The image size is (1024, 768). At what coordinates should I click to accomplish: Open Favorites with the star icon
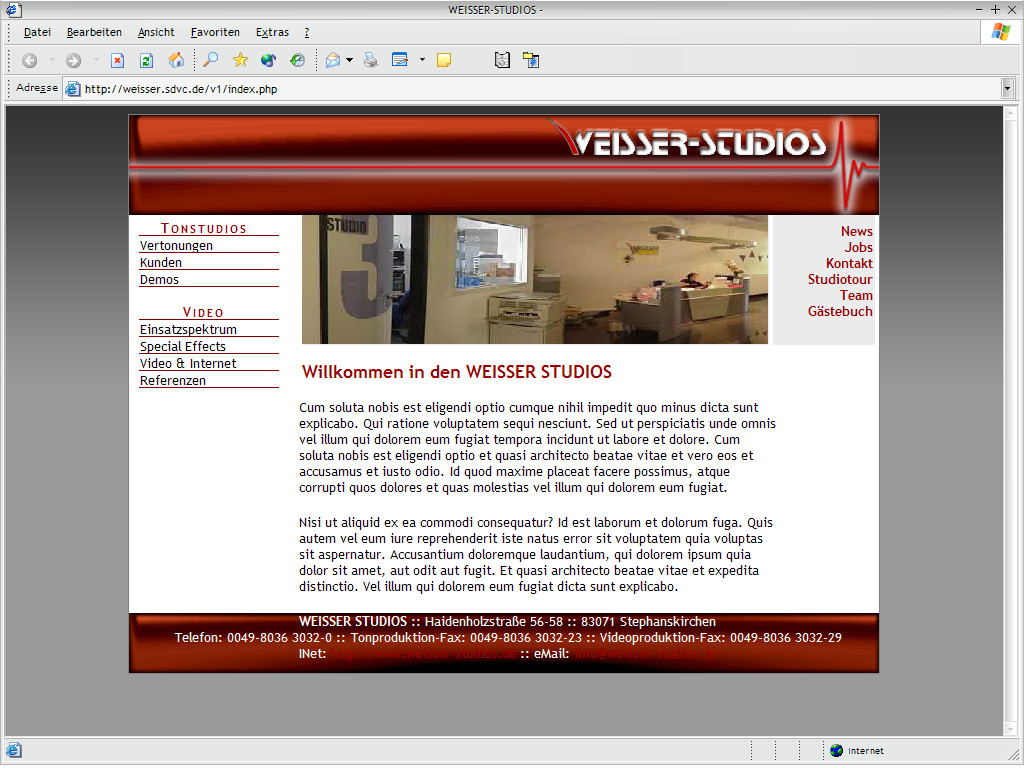[x=240, y=60]
